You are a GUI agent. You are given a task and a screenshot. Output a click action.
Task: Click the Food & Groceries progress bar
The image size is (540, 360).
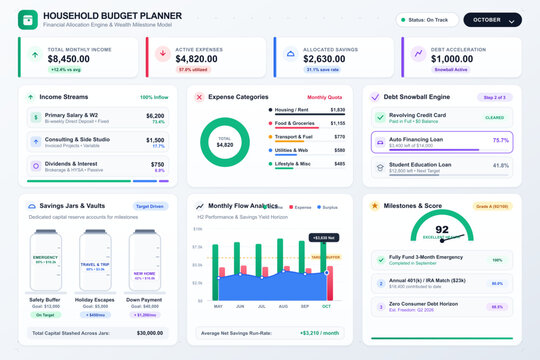point(310,128)
